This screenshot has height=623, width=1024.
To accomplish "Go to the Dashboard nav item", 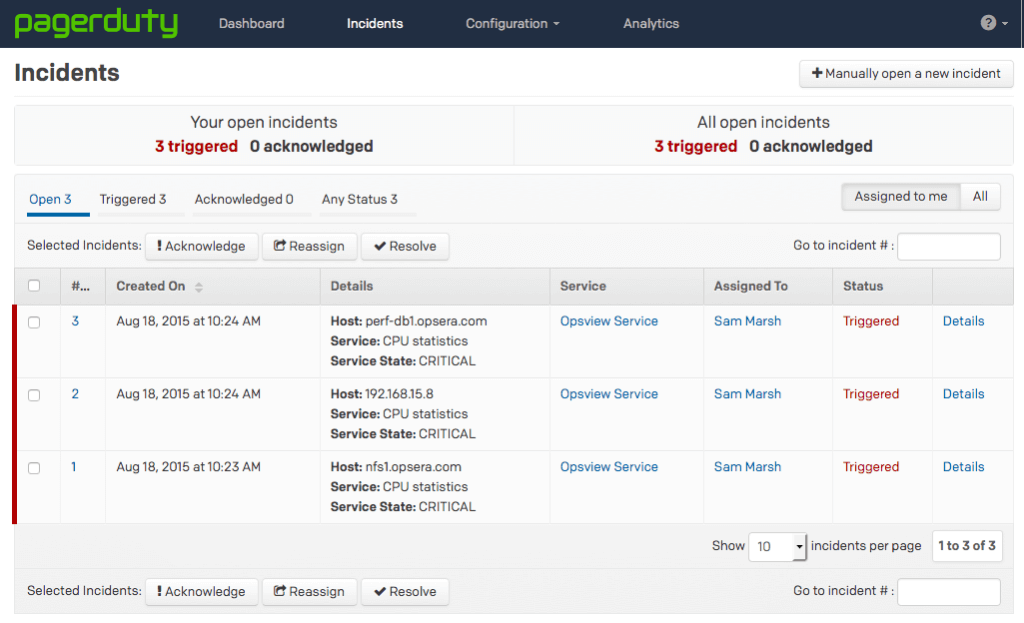I will tap(251, 24).
